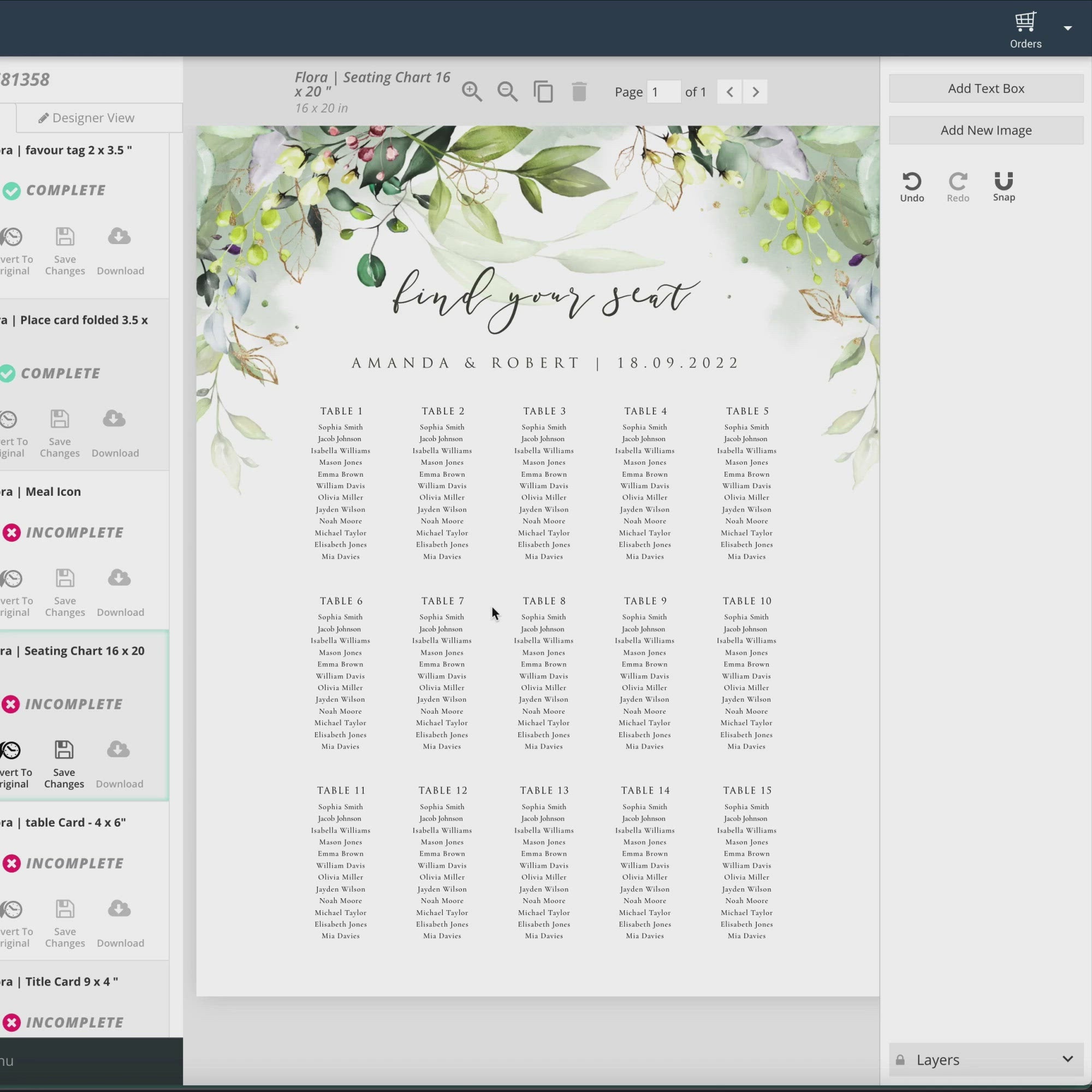This screenshot has width=1092, height=1092.
Task: Duplicate the page with copy icon
Action: pyautogui.click(x=543, y=92)
